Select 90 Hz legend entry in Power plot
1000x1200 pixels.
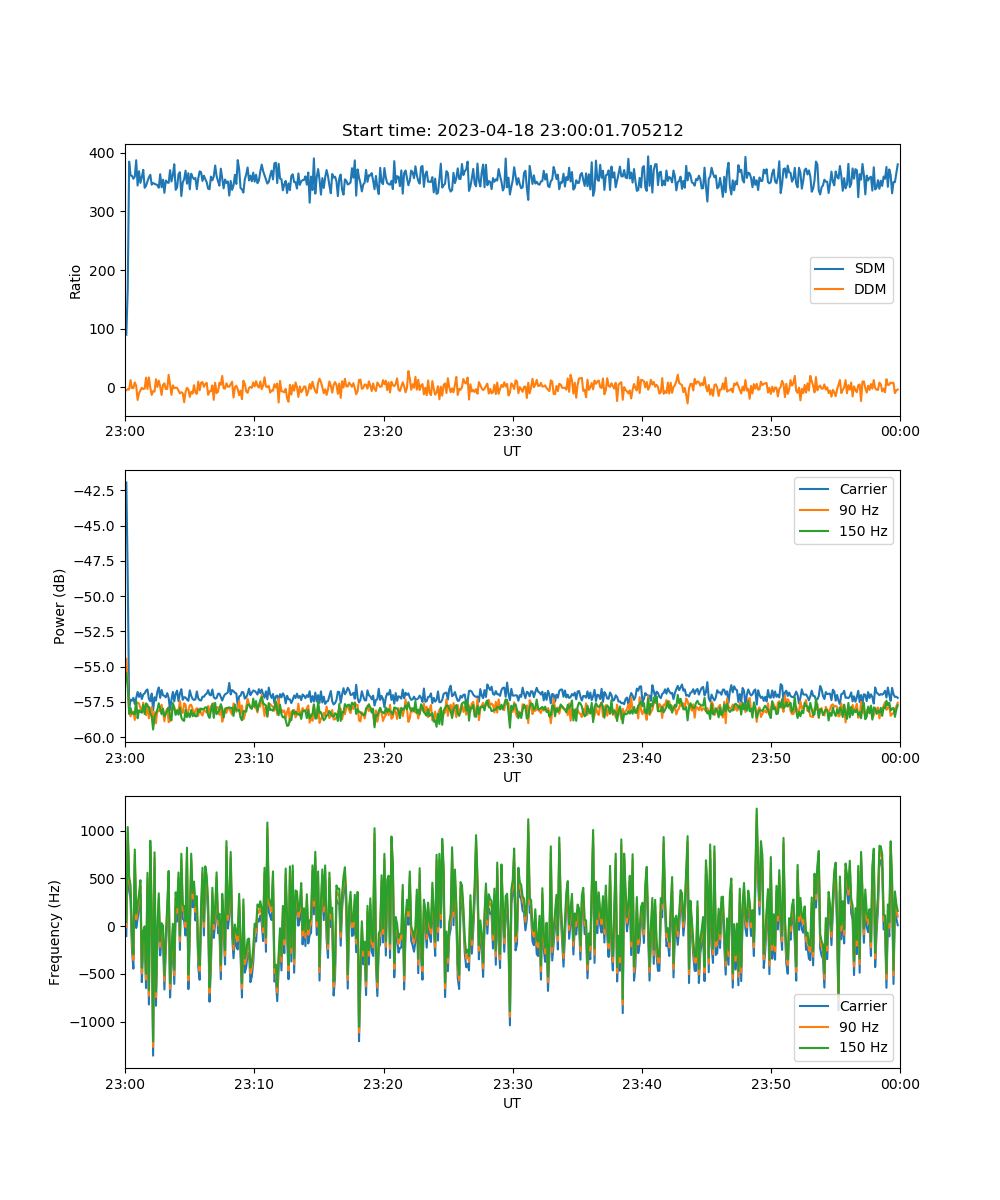click(x=844, y=510)
